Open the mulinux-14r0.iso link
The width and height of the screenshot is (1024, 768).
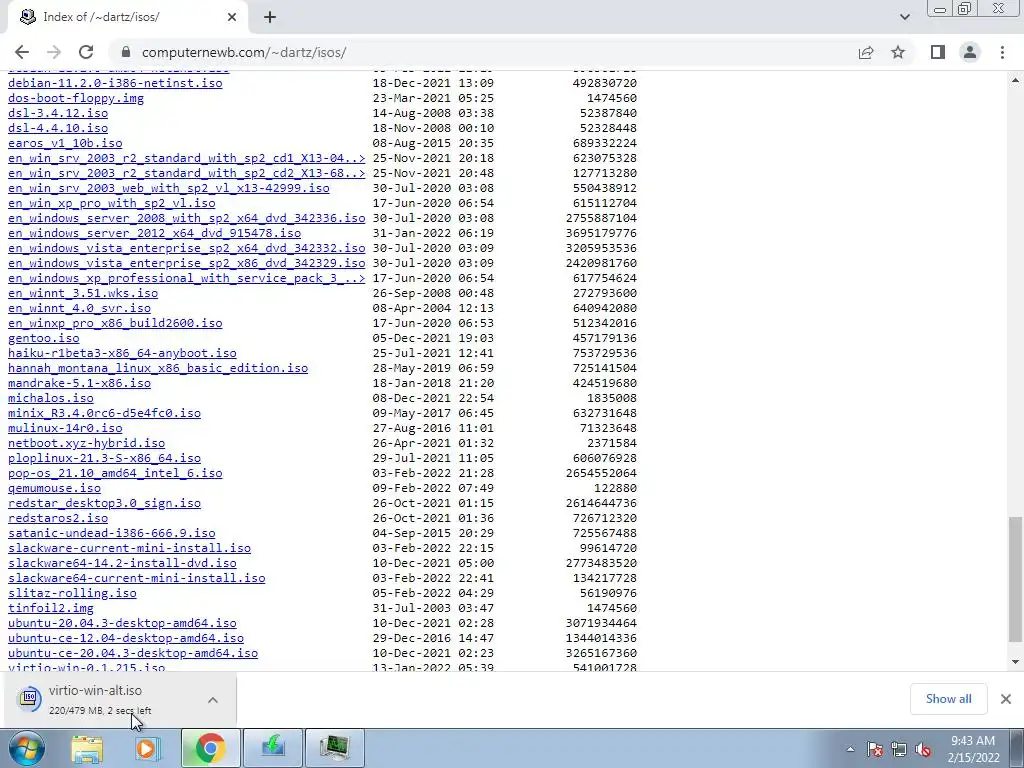65,428
